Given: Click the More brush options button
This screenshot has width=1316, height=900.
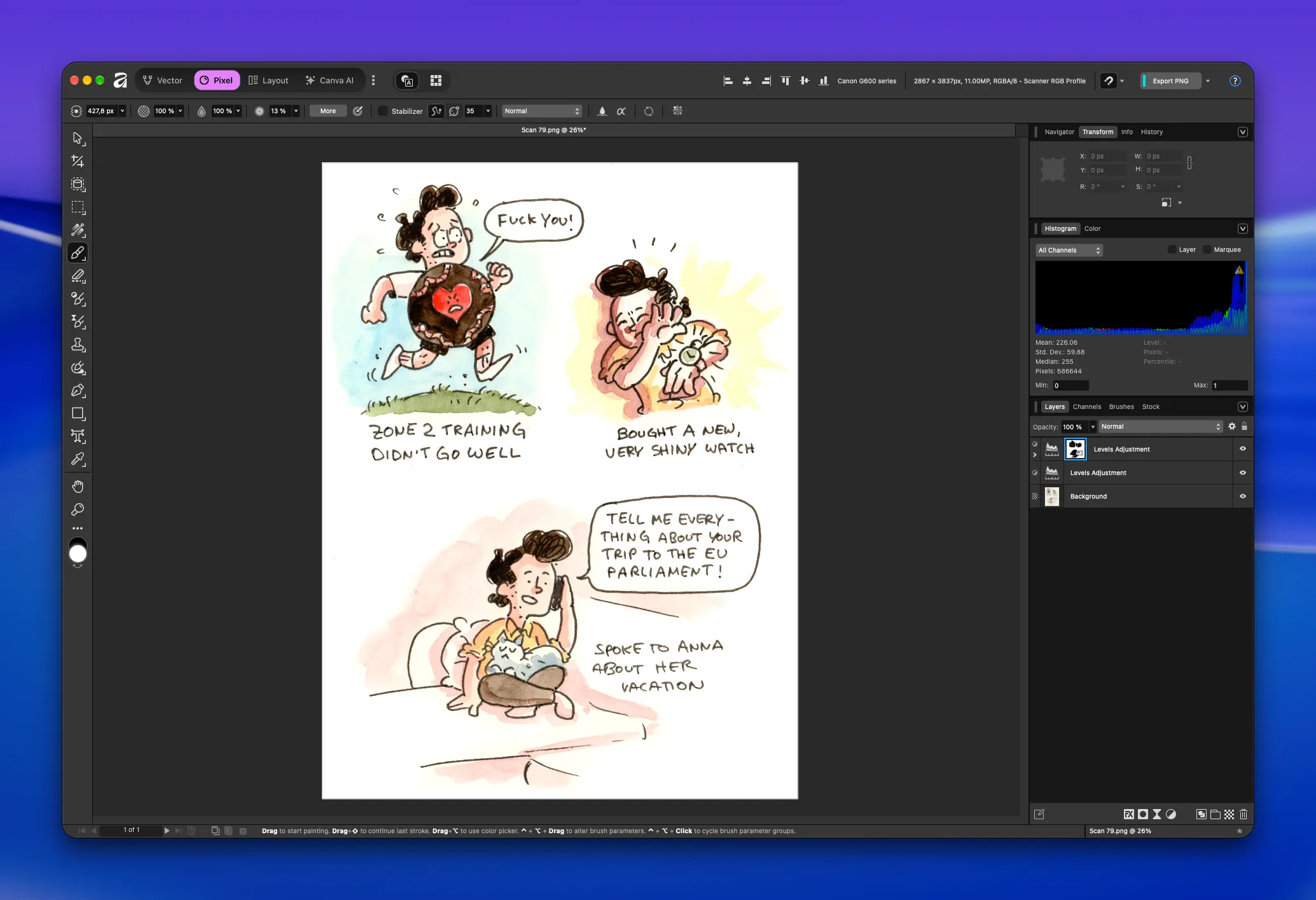Looking at the screenshot, I should coord(328,111).
